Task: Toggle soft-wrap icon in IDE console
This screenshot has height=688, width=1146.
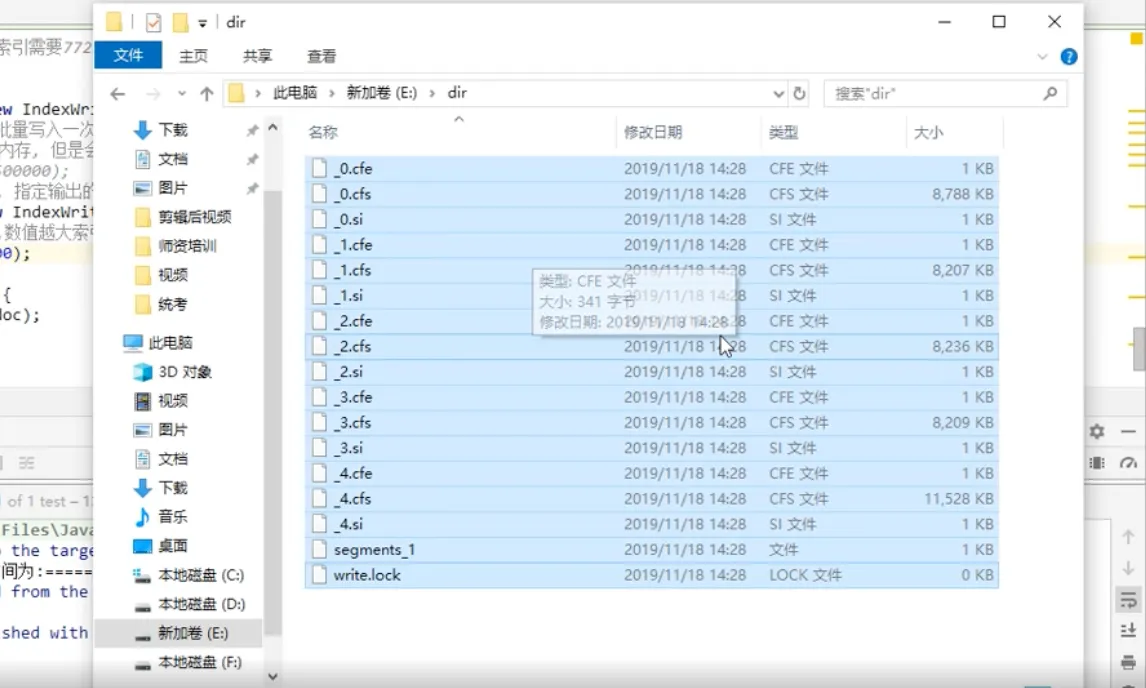Action: pyautogui.click(x=1128, y=600)
